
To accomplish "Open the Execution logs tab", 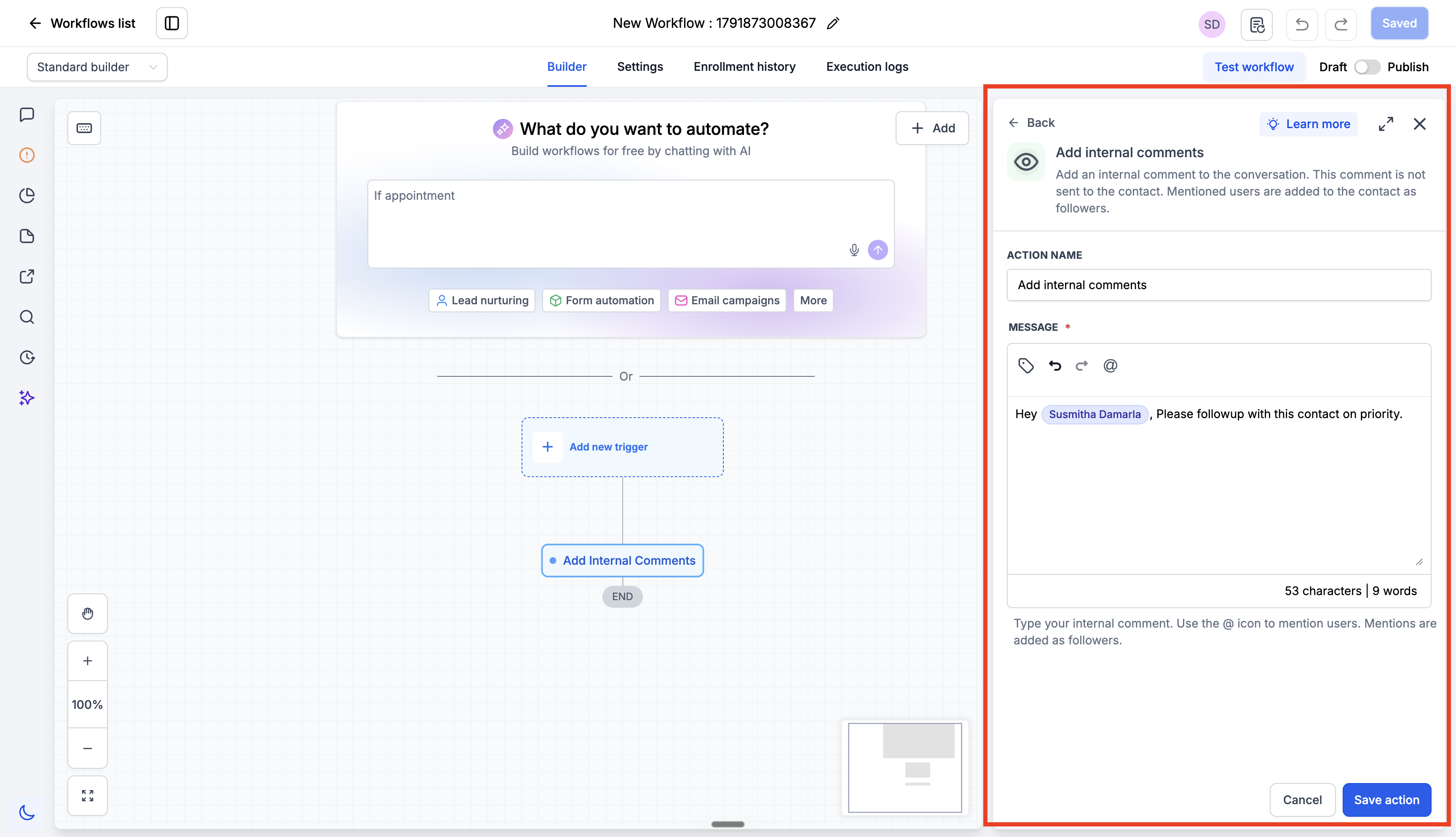I will (x=867, y=67).
